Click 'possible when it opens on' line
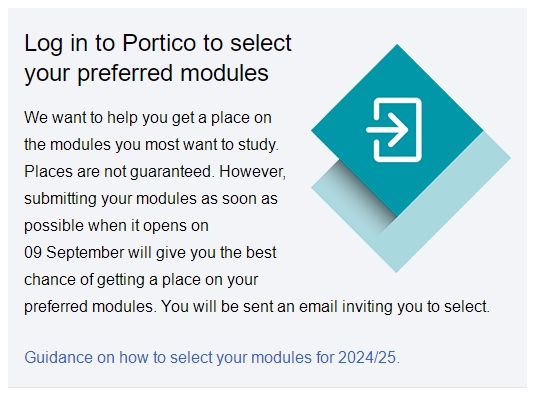The width and height of the screenshot is (540, 393). click(116, 226)
